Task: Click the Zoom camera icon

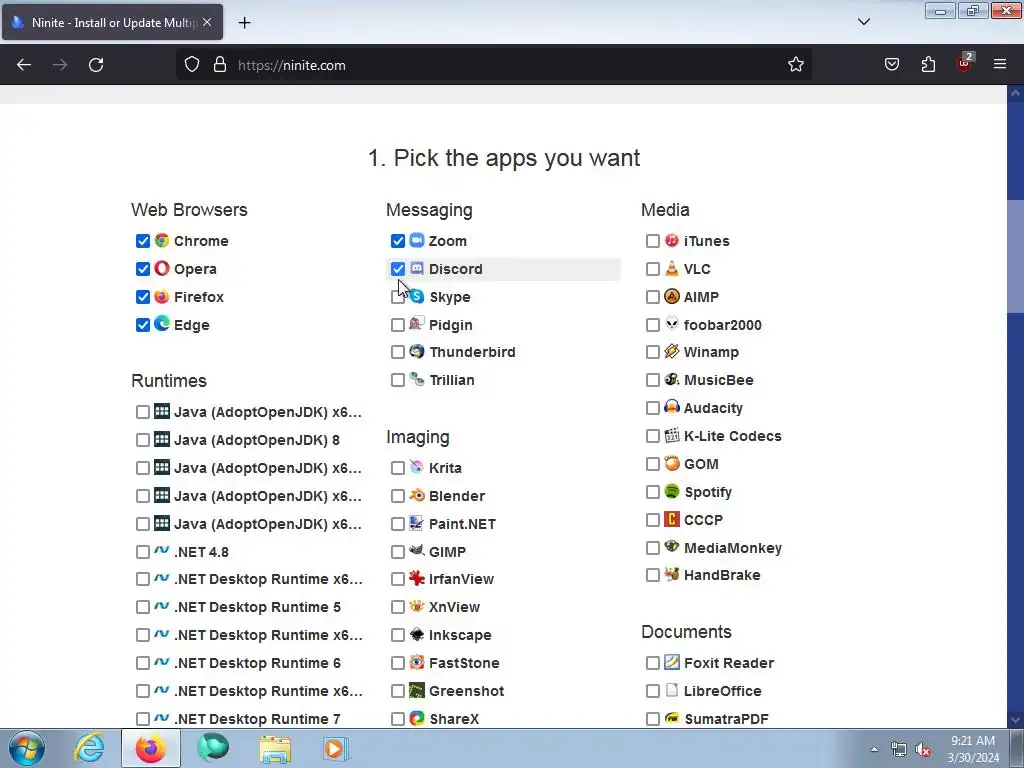Action: tap(417, 240)
